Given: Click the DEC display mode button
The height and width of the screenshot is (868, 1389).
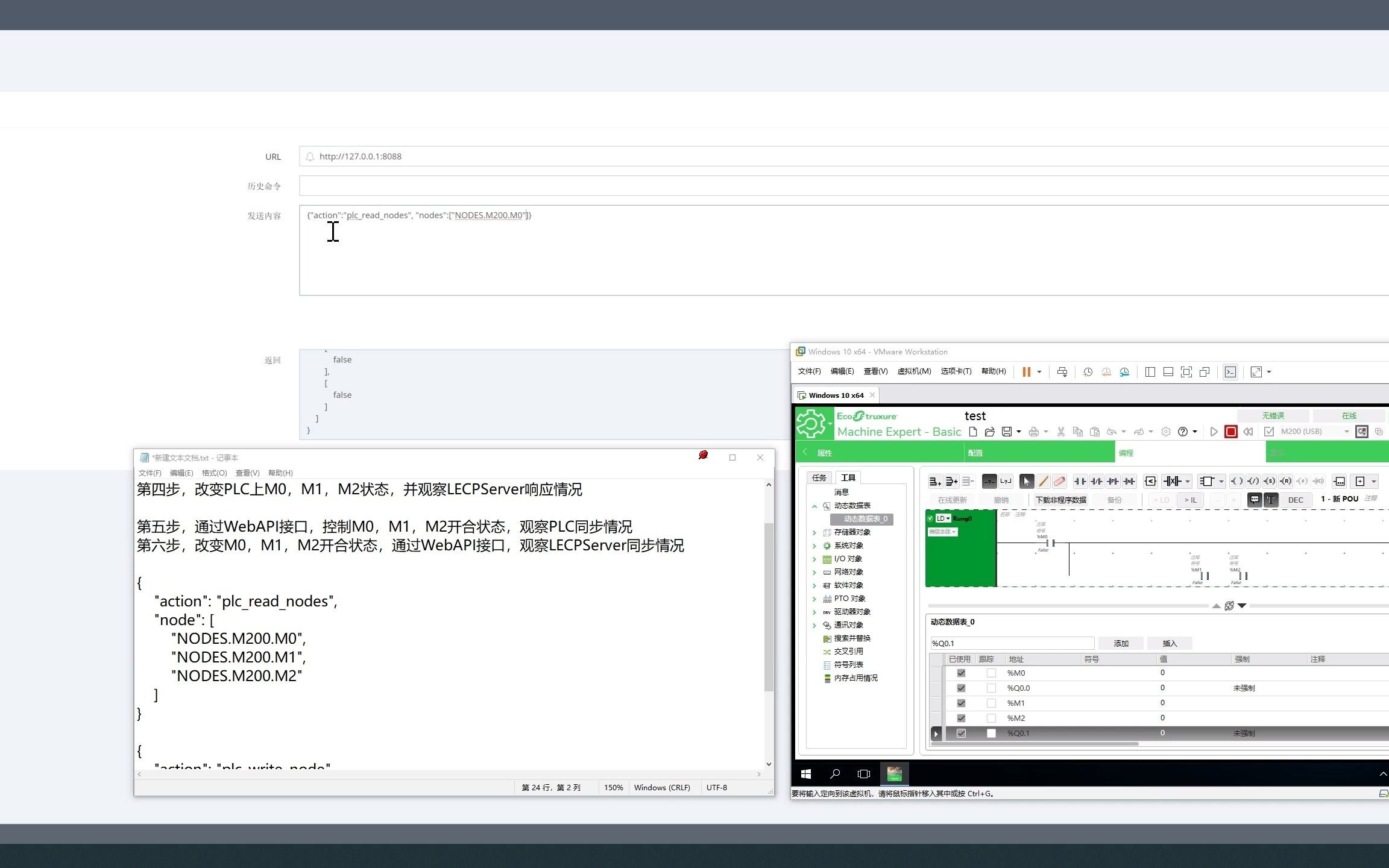Looking at the screenshot, I should (x=1296, y=500).
